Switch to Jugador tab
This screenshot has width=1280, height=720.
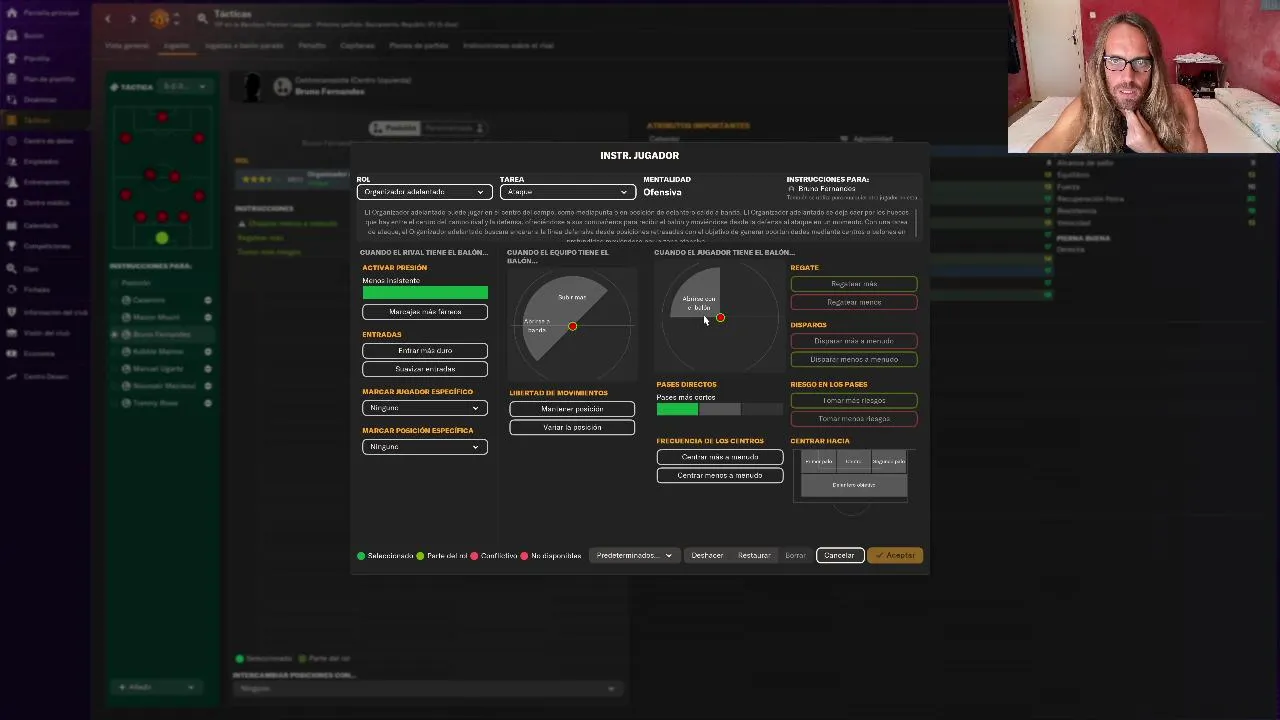point(177,46)
